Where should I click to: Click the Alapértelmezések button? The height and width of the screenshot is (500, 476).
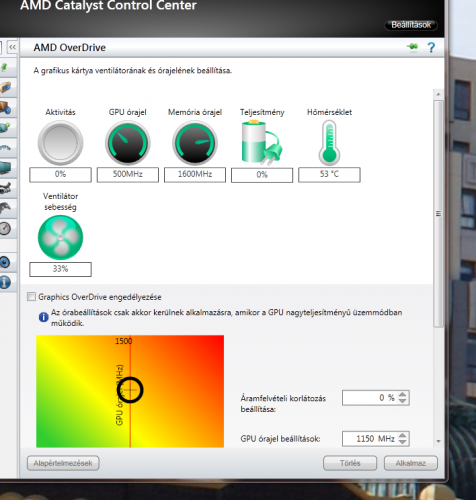[63, 463]
